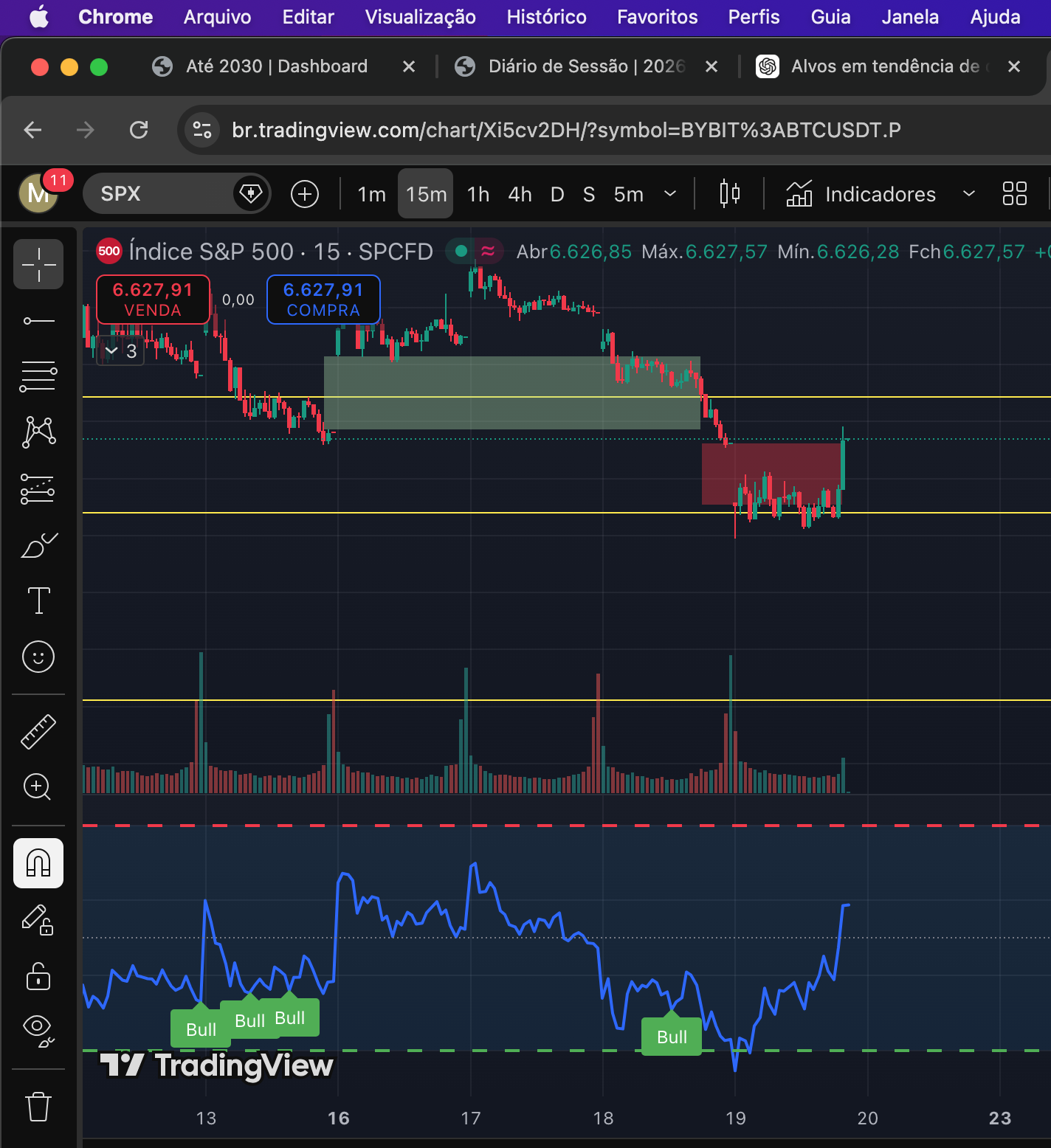Click the blue COMPRA buy button
The image size is (1051, 1148).
tap(323, 300)
